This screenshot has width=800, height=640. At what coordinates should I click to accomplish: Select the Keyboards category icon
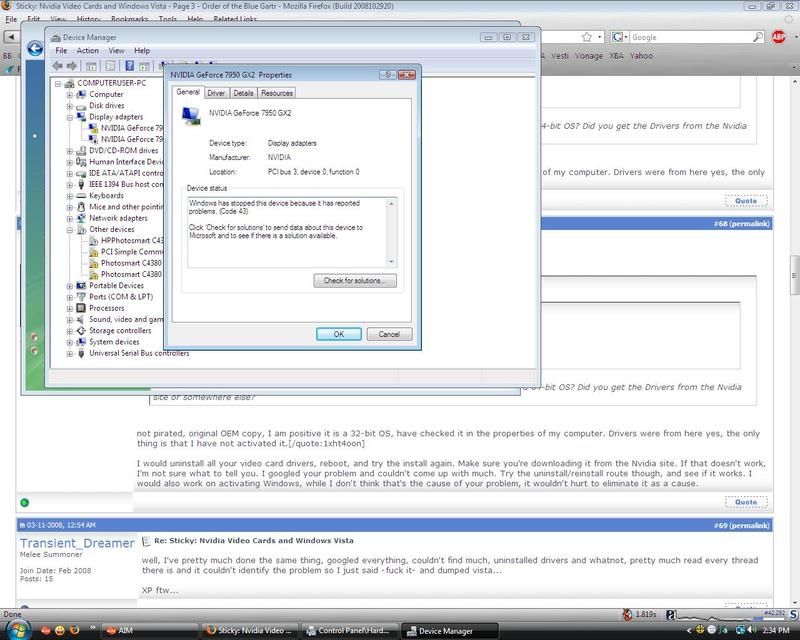coord(81,196)
